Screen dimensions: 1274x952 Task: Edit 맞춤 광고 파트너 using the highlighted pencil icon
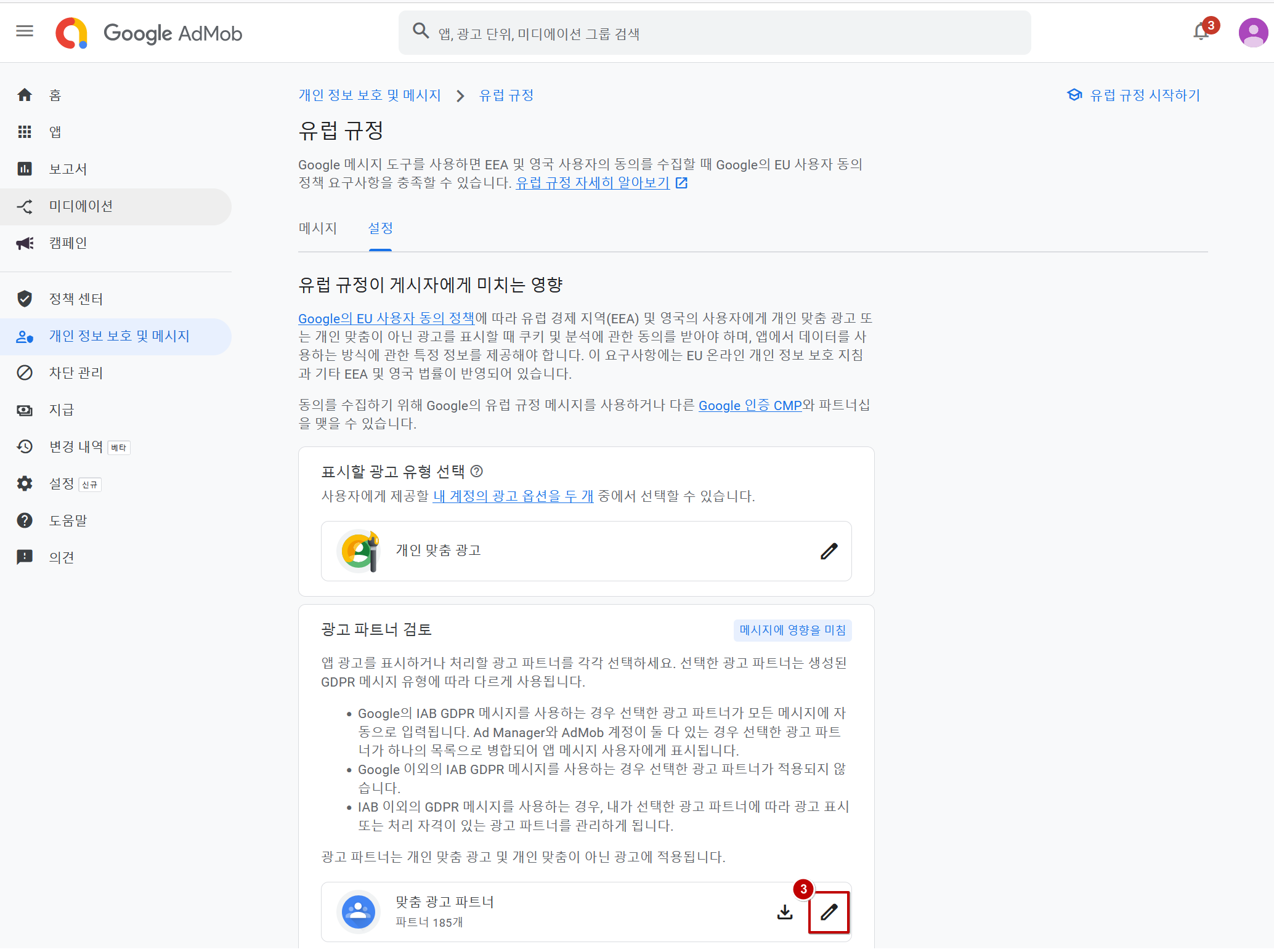[829, 912]
